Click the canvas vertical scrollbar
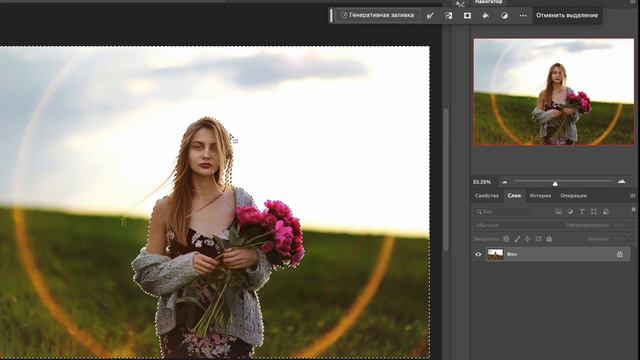 point(445,180)
